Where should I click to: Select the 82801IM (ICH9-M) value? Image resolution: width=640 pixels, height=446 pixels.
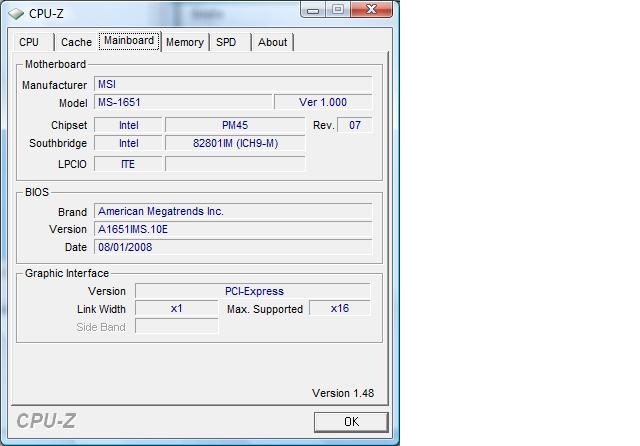235,143
